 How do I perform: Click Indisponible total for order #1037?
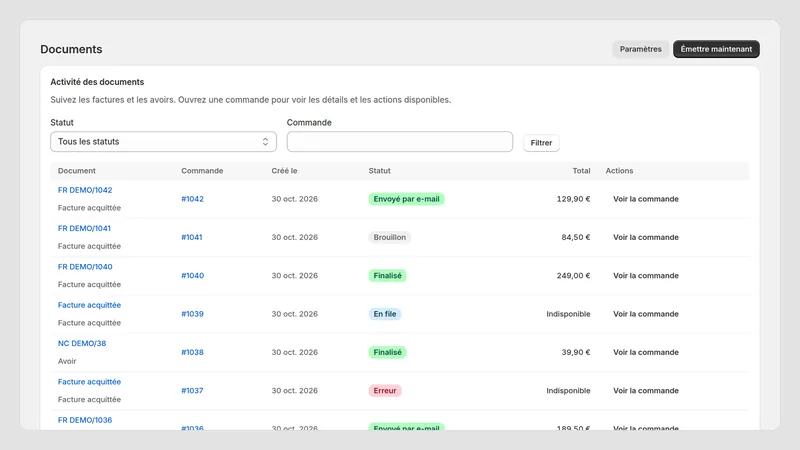point(568,390)
